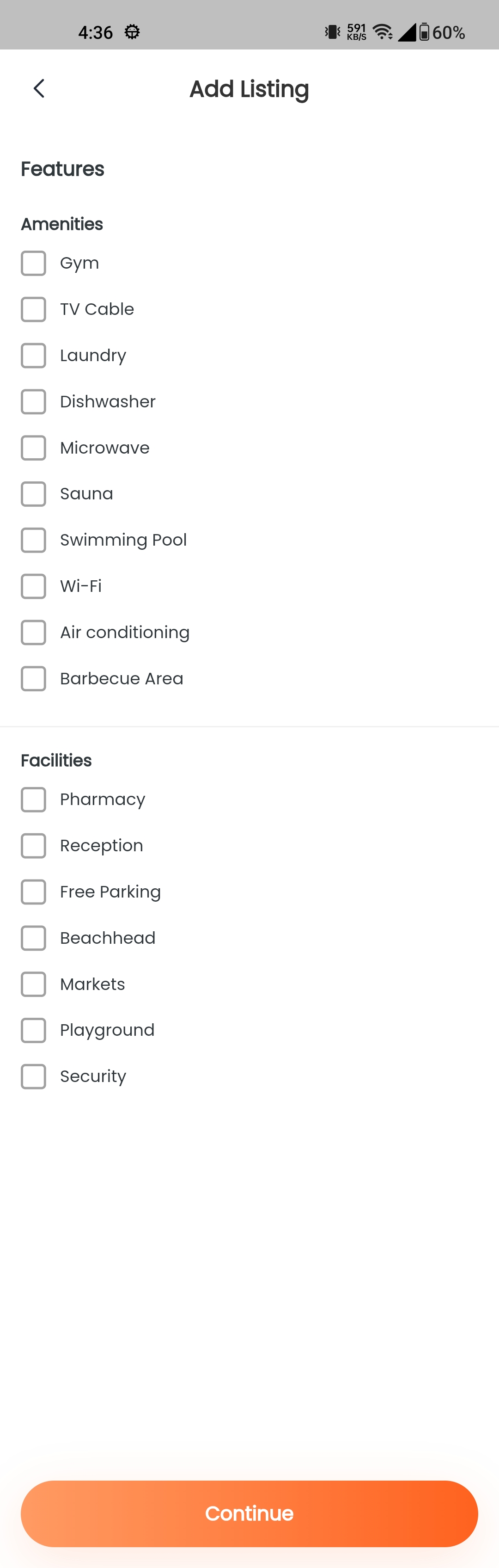
Task: Enable the Security facility checkbox
Action: [x=33, y=1077]
